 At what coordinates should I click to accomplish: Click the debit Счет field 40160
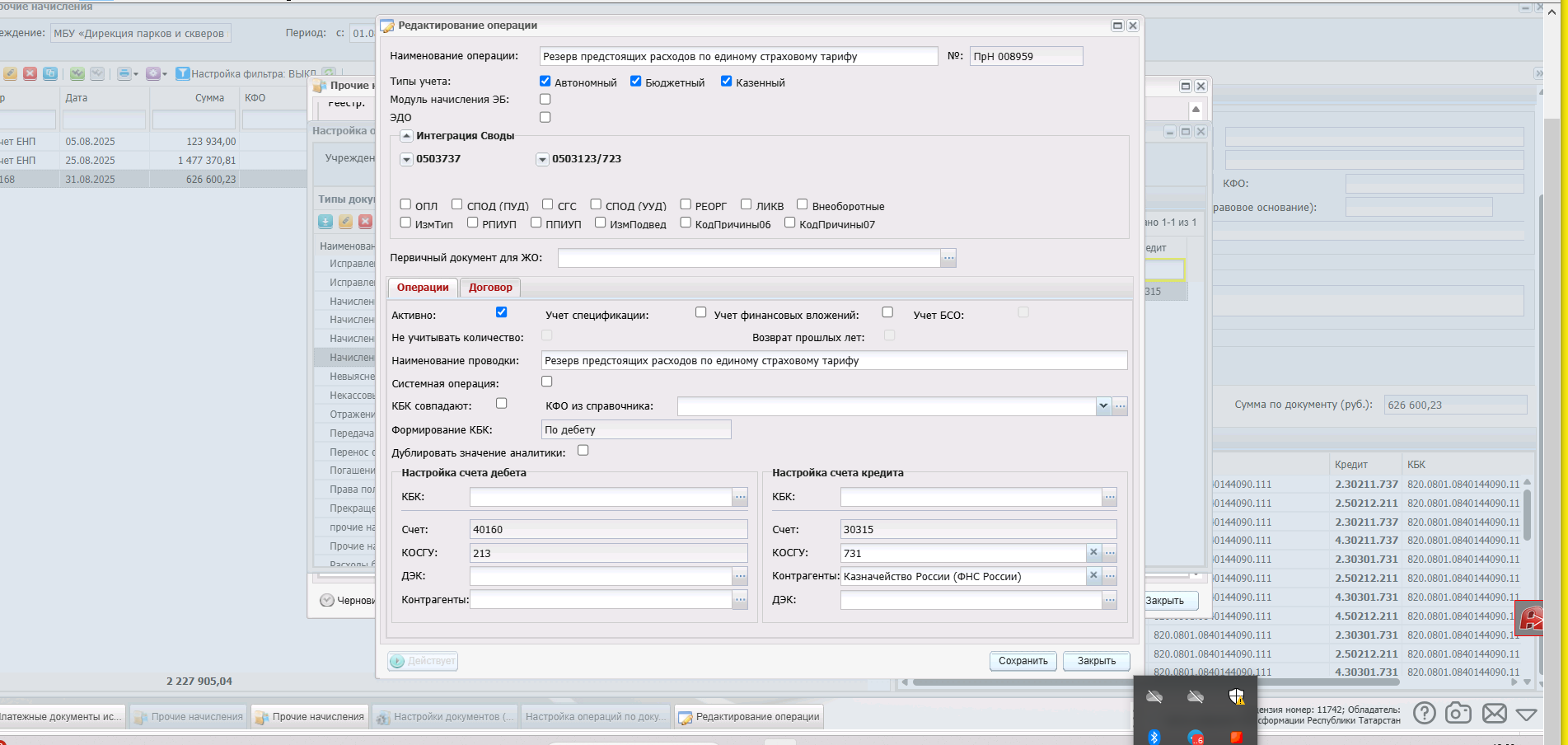coord(609,529)
